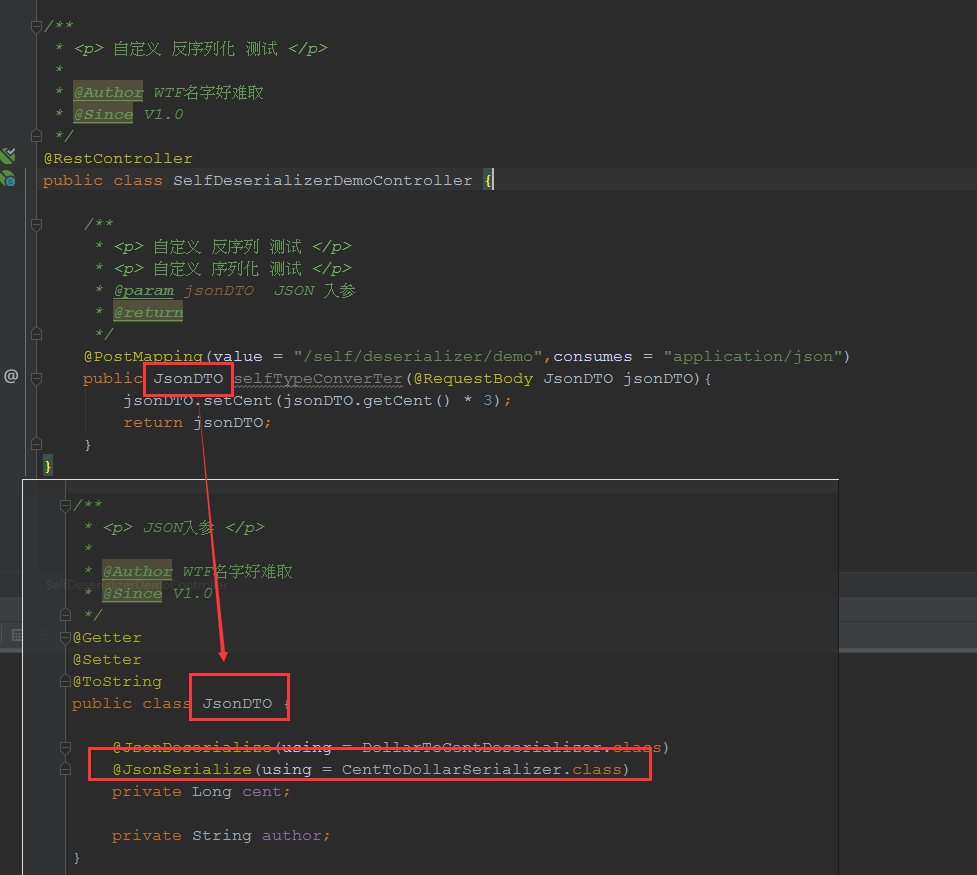Screen dimensions: 977x875
Task: Collapse annotations using the fold marker at @Getter
Action: coord(65,637)
